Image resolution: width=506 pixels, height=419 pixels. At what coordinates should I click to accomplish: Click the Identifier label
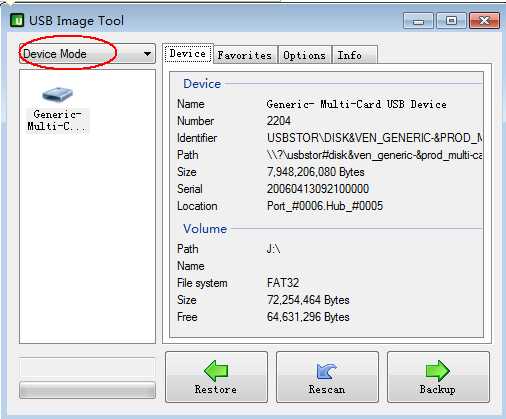[x=197, y=138]
